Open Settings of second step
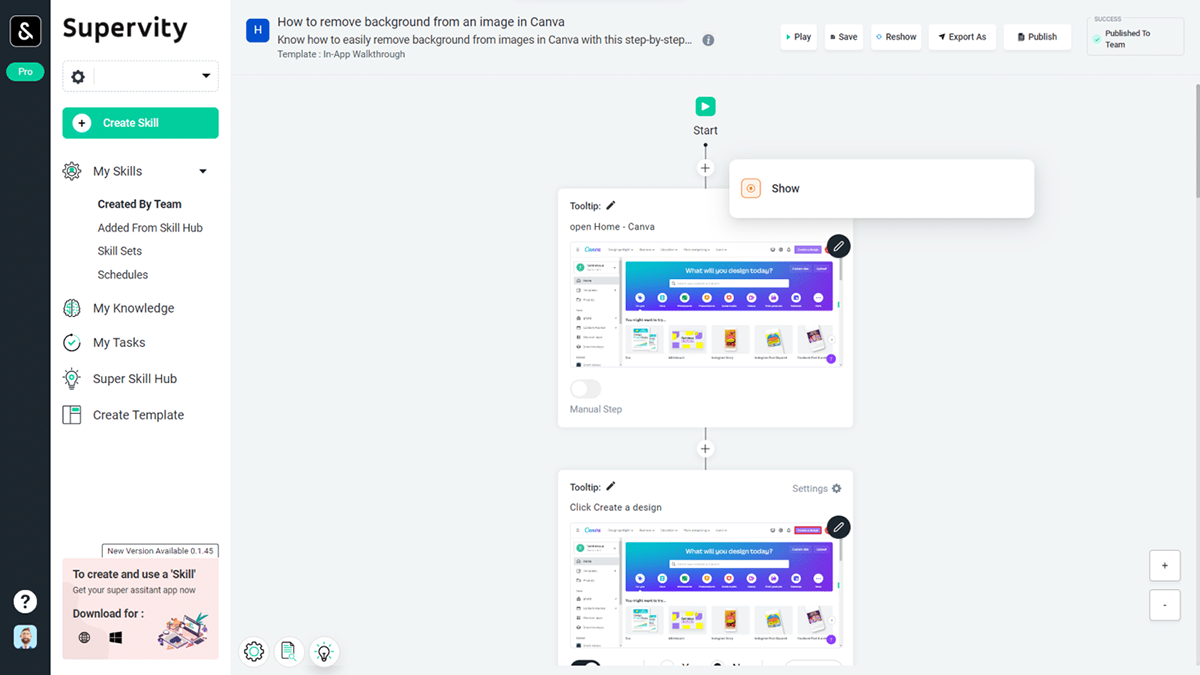Image resolution: width=1200 pixels, height=675 pixels. (x=817, y=489)
